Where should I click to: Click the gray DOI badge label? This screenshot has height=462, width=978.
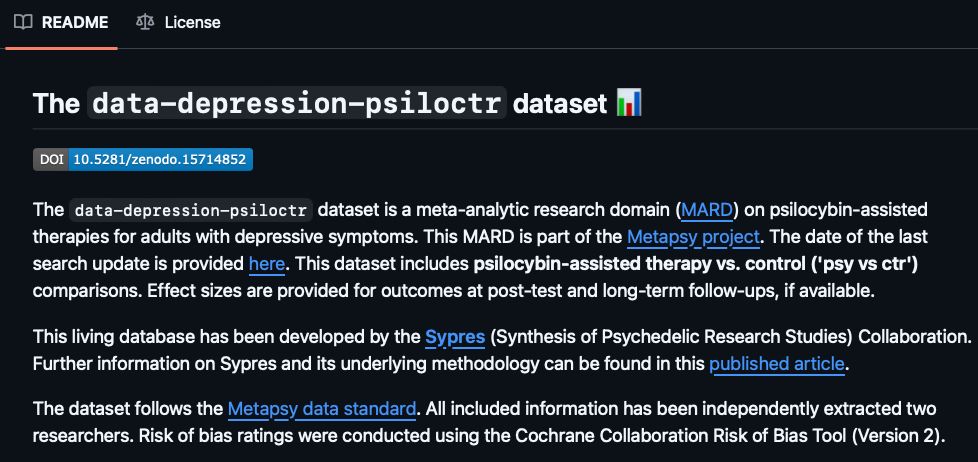tap(51, 159)
